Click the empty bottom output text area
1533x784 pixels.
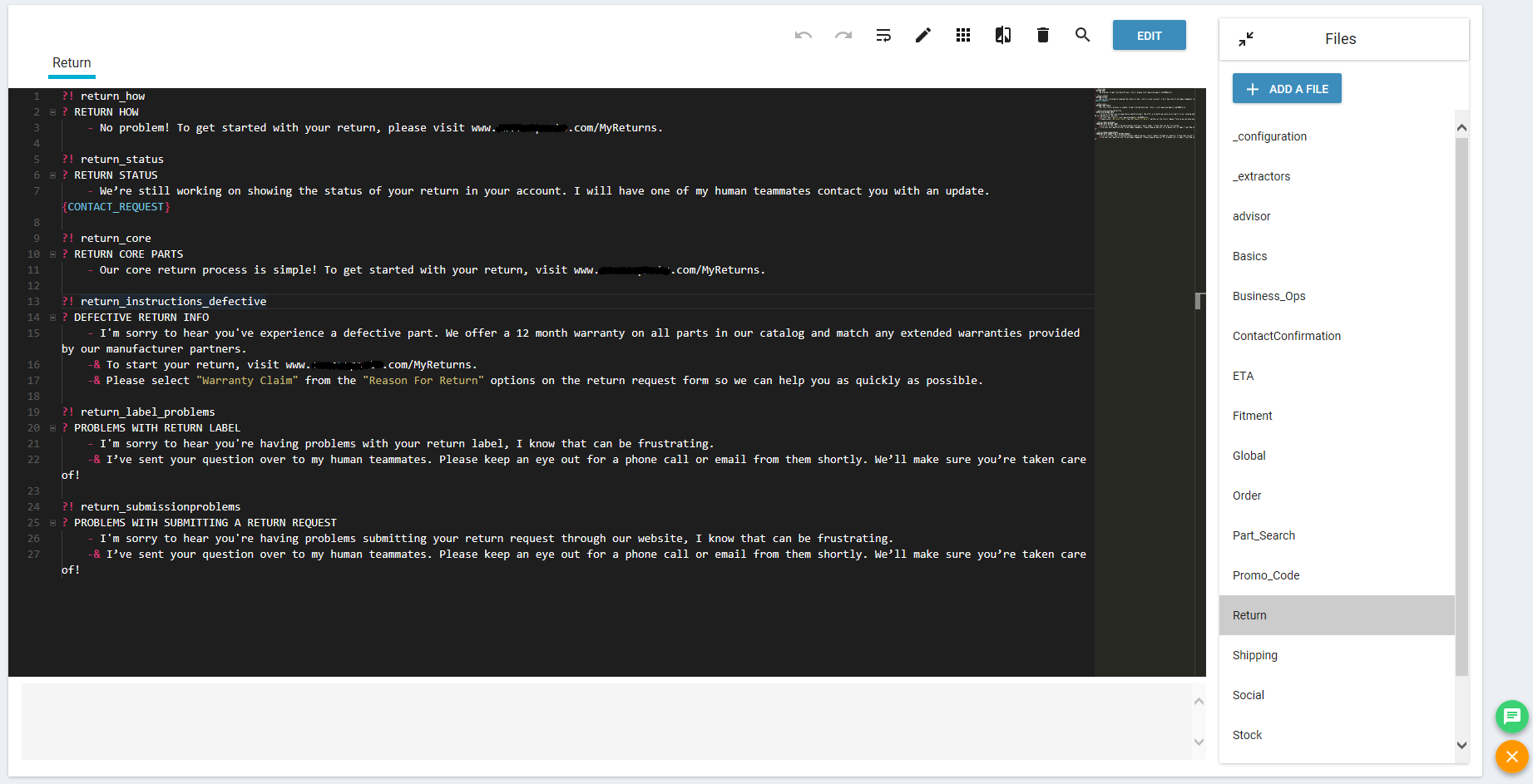pyautogui.click(x=606, y=721)
